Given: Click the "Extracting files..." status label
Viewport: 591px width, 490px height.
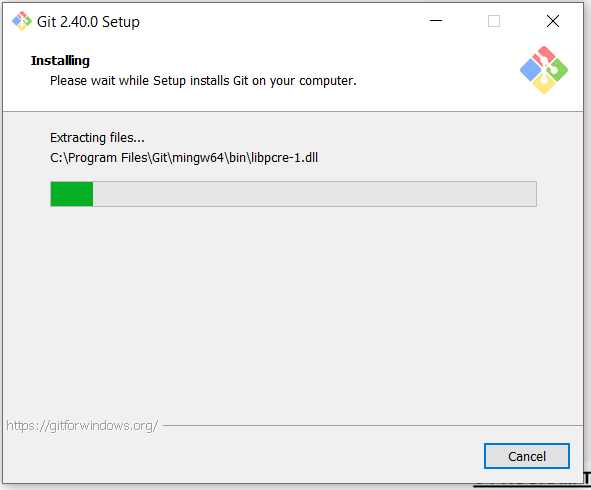Looking at the screenshot, I should 97,138.
